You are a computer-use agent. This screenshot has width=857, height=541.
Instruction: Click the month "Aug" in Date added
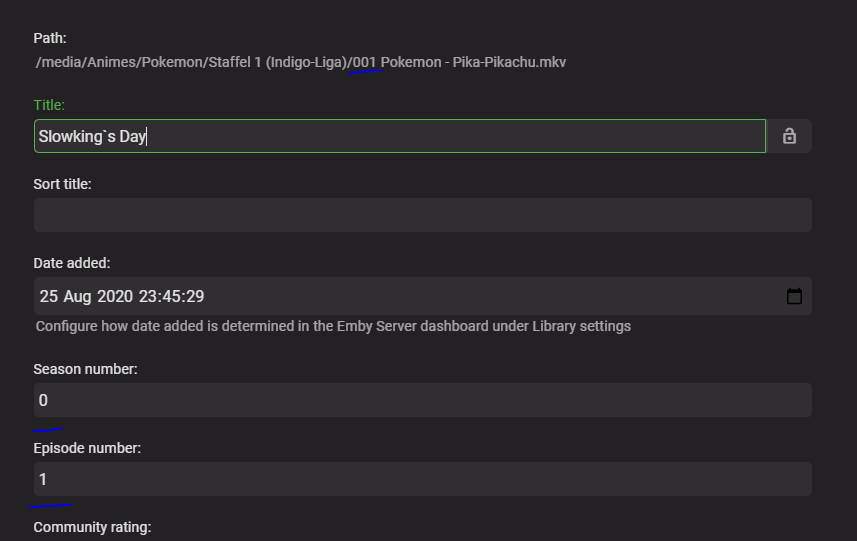79,296
